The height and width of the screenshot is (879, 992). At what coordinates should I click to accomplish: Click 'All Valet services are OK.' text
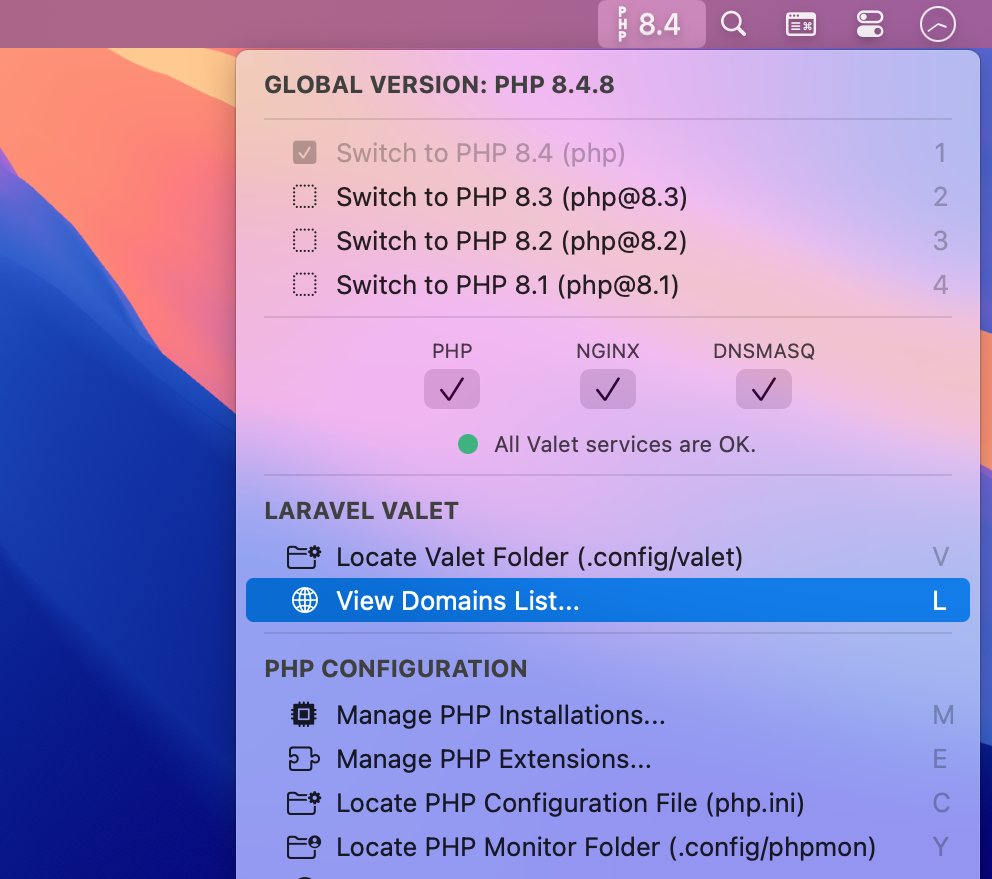[x=625, y=444]
